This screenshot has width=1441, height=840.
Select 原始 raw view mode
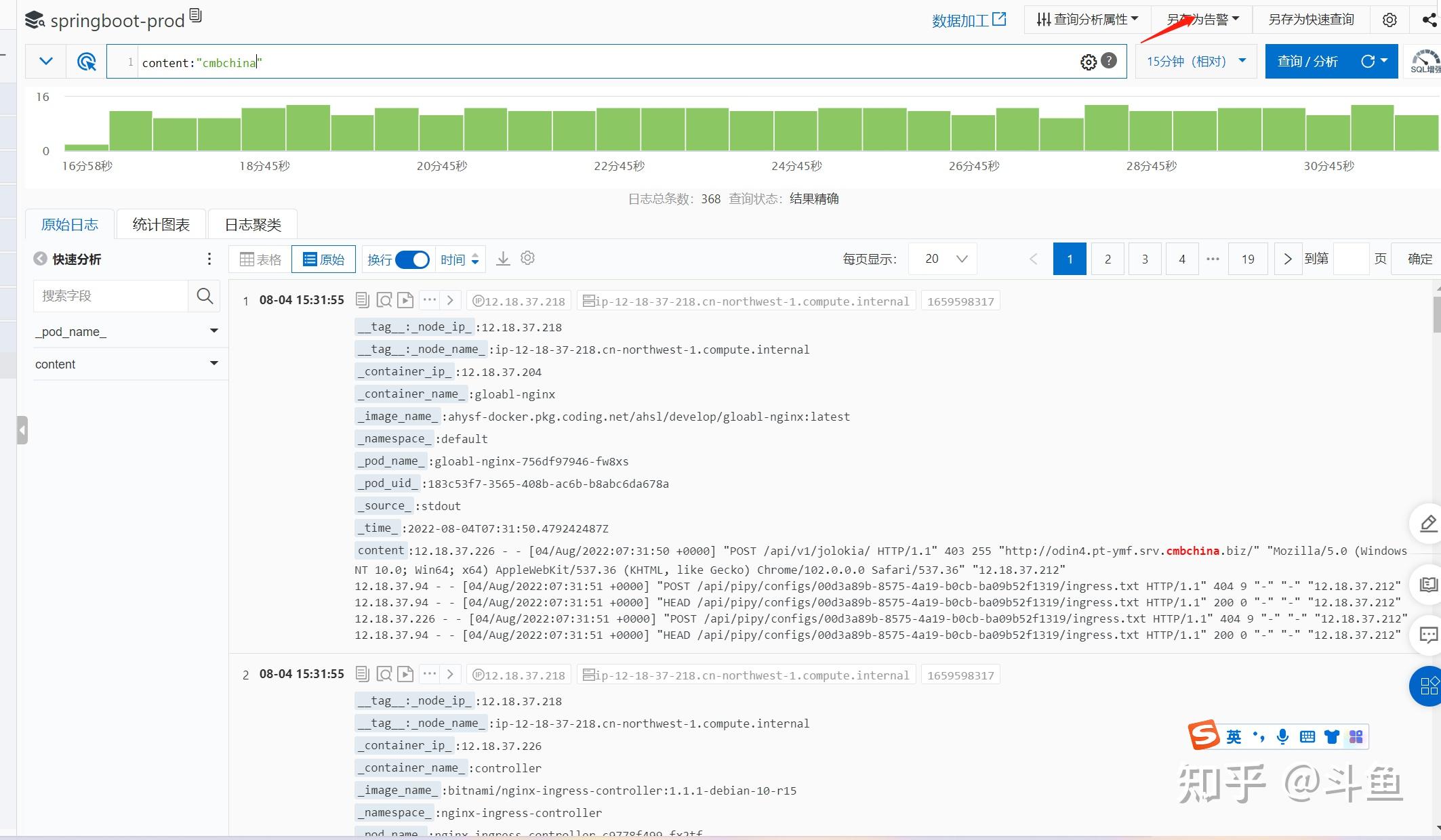click(324, 259)
